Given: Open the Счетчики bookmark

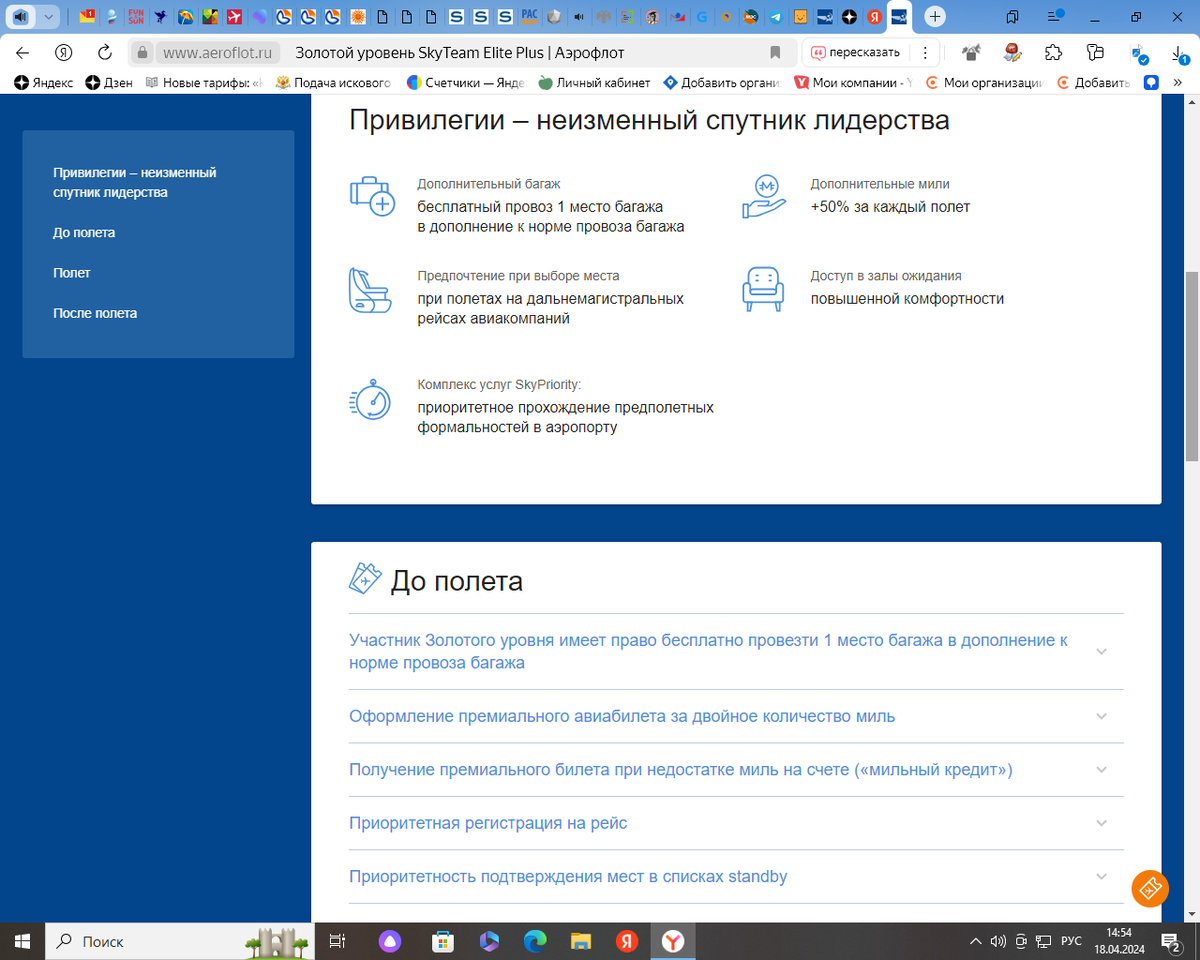Looking at the screenshot, I should [x=466, y=83].
